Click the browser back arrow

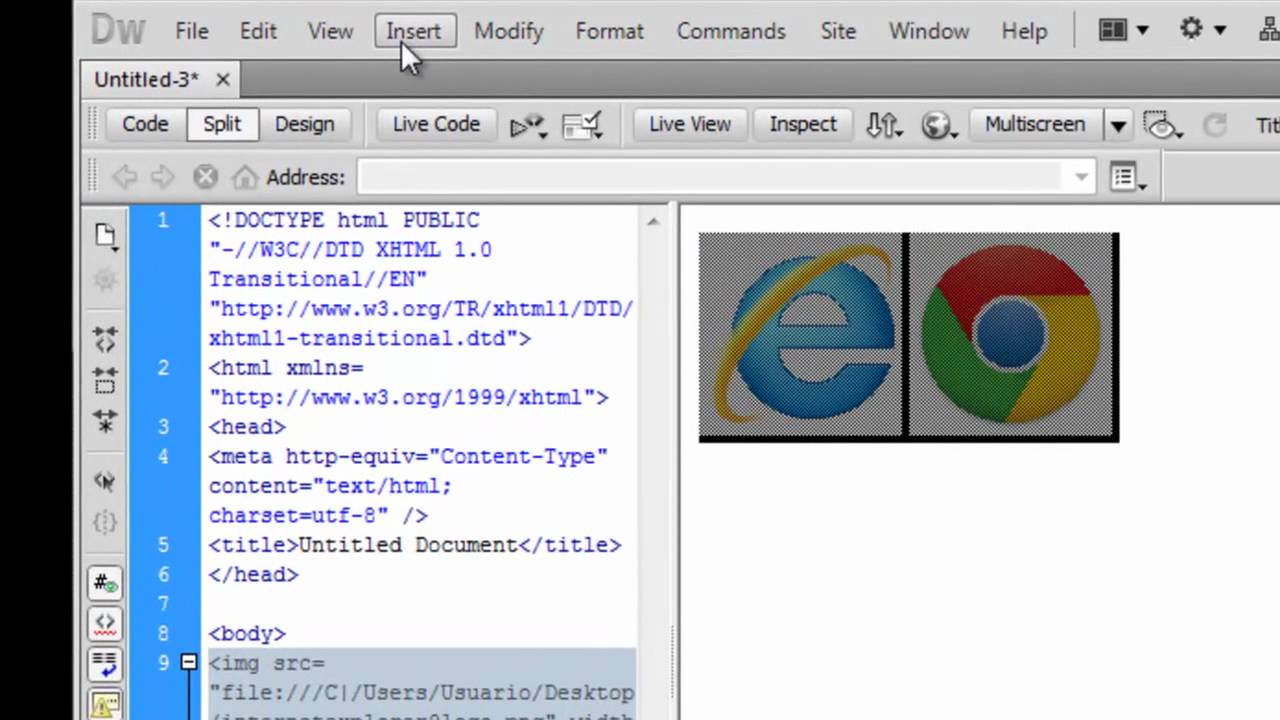coord(124,177)
